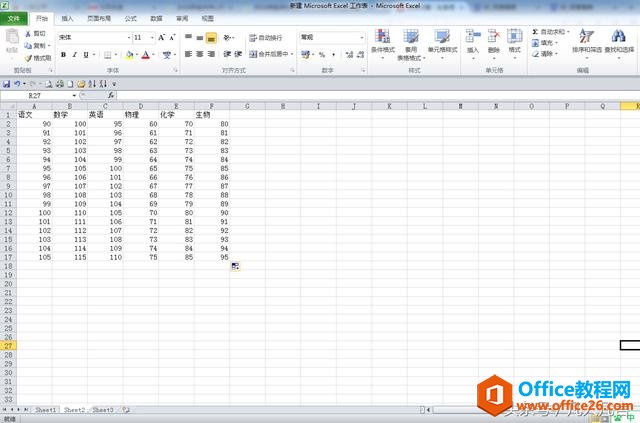Image resolution: width=640 pixels, height=423 pixels.
Task: Save the workbook from quick access toolbar
Action: [7, 84]
